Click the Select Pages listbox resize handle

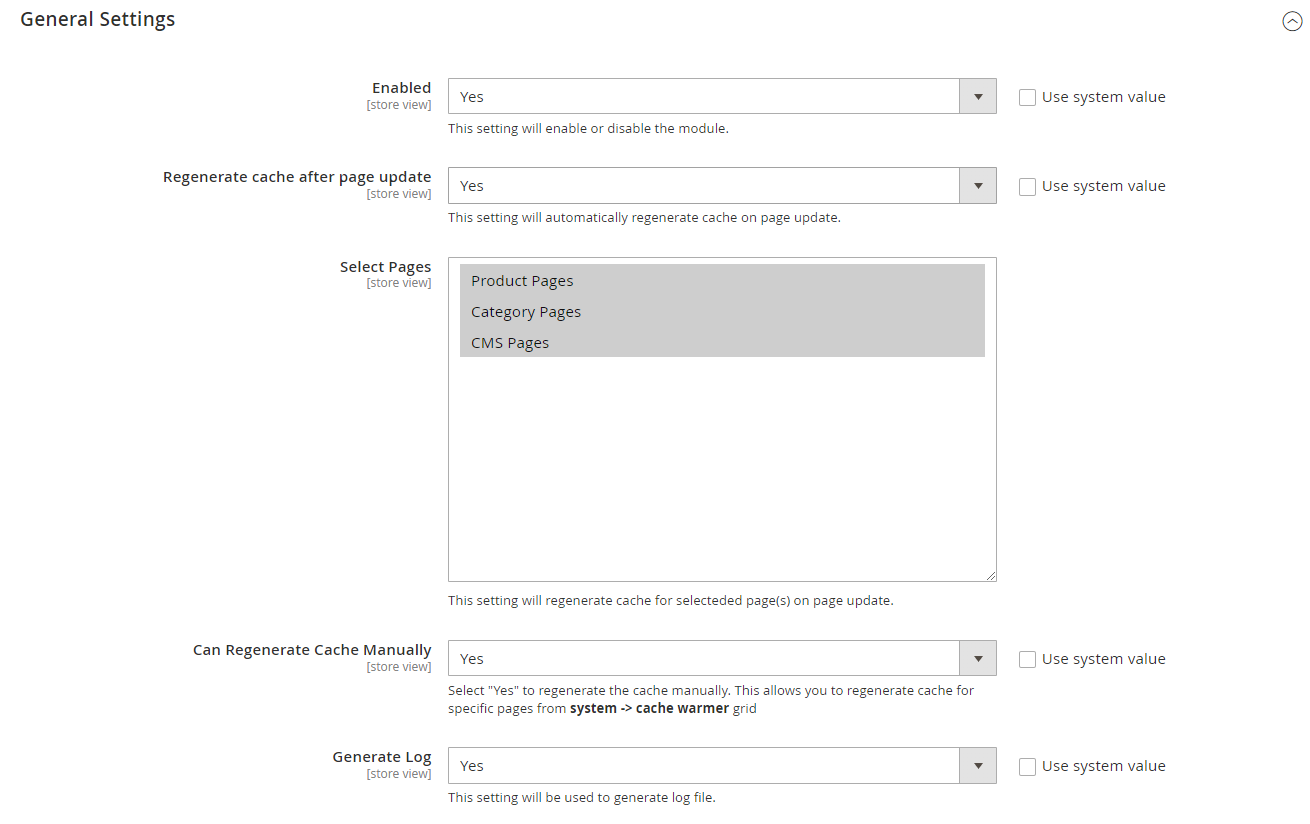[x=990, y=575]
